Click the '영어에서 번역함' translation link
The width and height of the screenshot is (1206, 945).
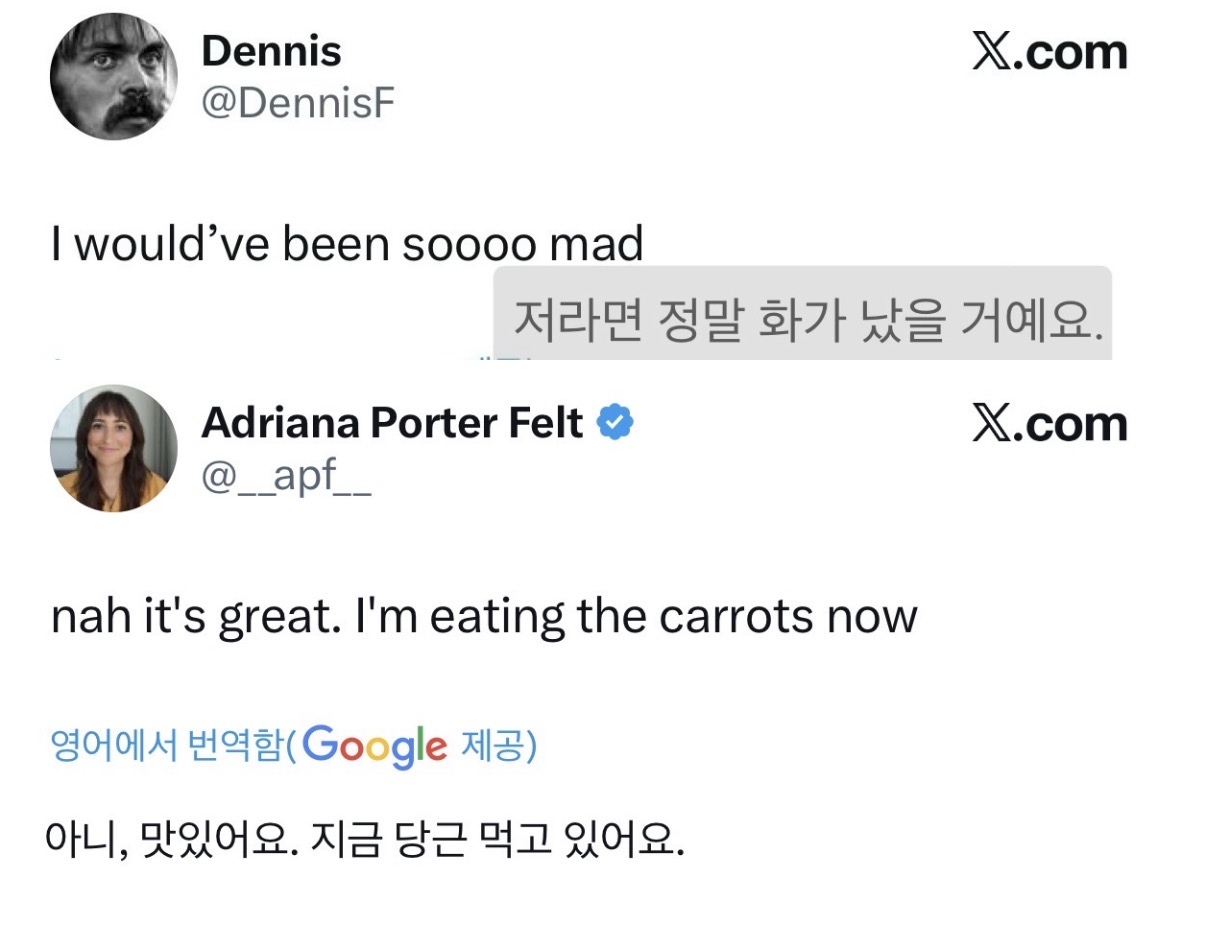[x=167, y=746]
